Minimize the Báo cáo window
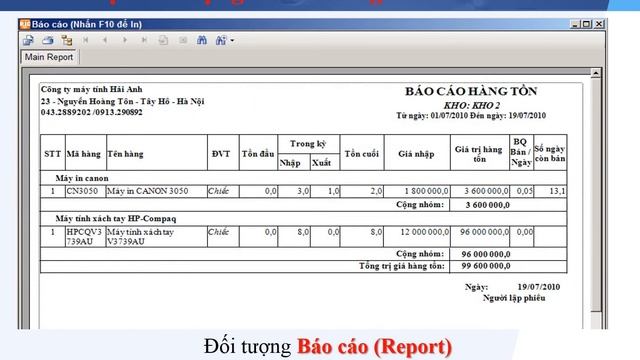This screenshot has height=360, width=640. click(575, 24)
